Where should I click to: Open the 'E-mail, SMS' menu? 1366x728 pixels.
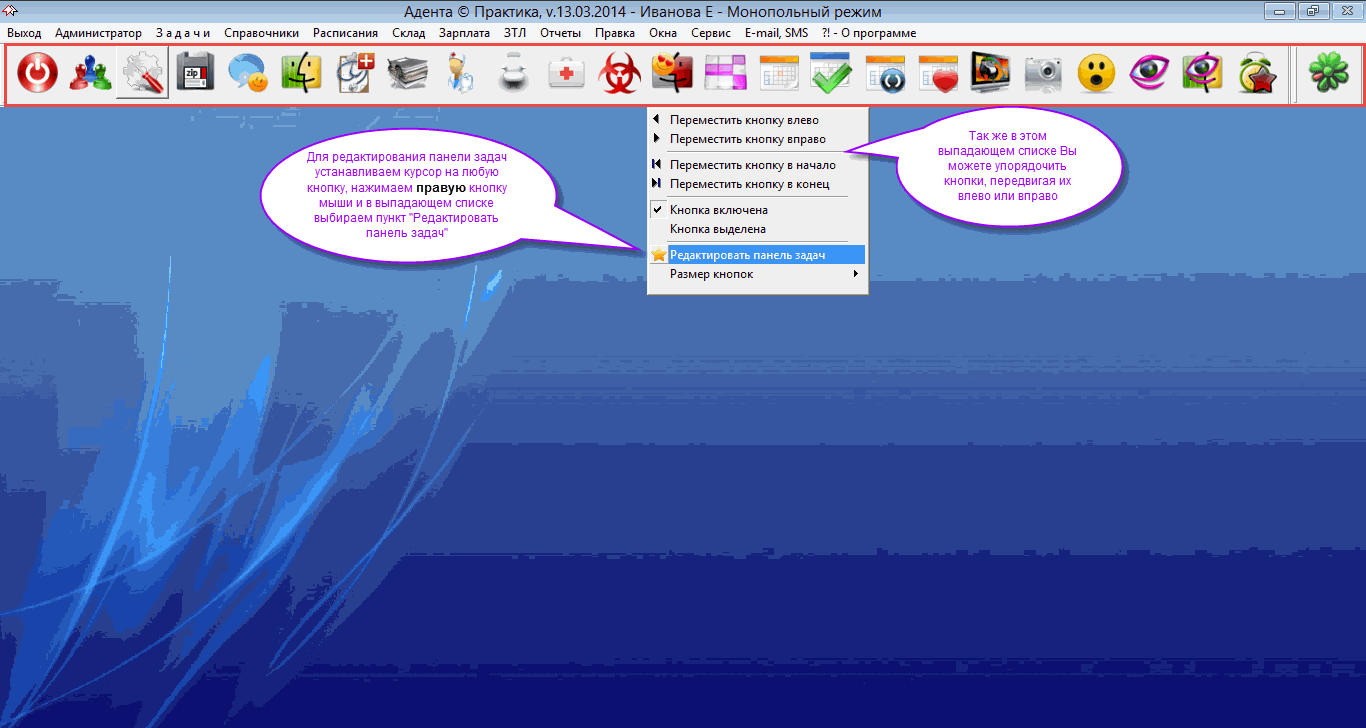(x=776, y=33)
